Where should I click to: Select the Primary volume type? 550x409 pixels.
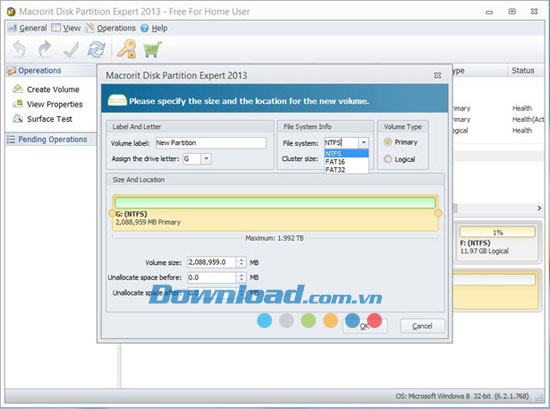pyautogui.click(x=388, y=142)
